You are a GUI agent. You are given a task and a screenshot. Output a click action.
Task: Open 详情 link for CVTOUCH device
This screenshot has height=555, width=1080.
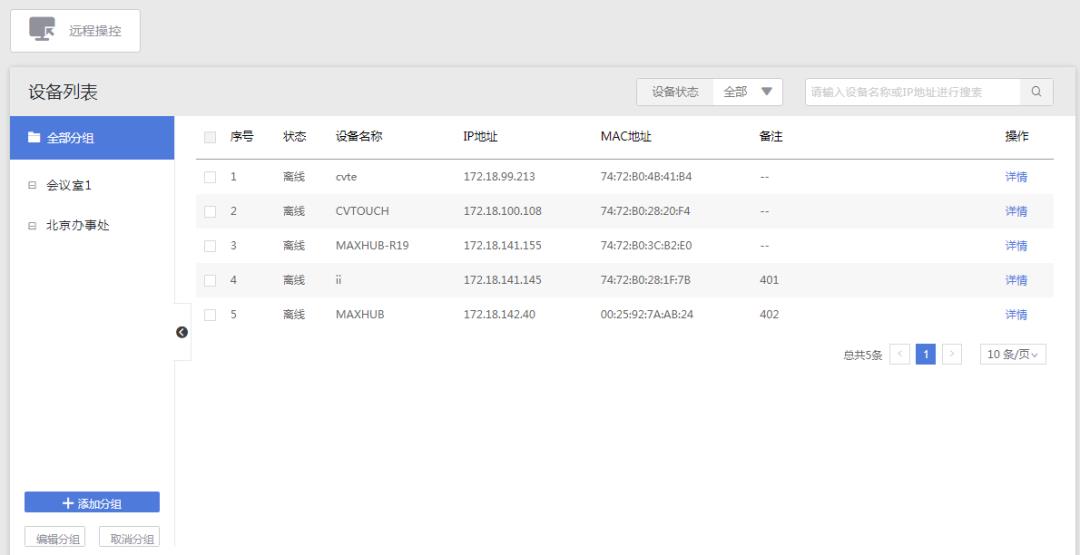[x=1015, y=211]
